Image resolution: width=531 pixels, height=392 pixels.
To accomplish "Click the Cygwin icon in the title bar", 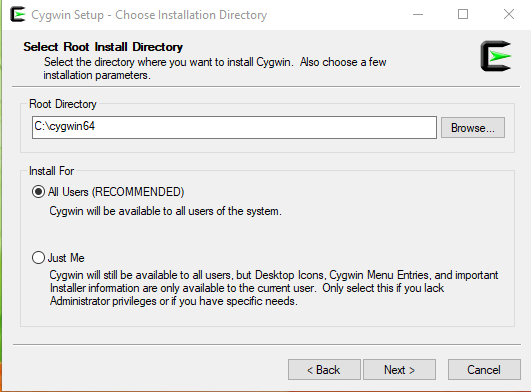I will click(18, 15).
